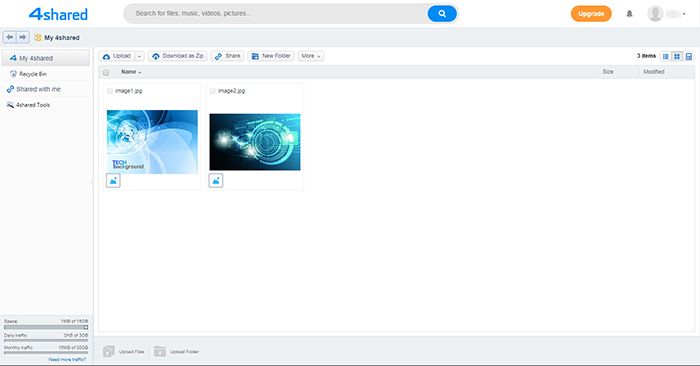Switch to list view
700x366 pixels.
click(665, 56)
